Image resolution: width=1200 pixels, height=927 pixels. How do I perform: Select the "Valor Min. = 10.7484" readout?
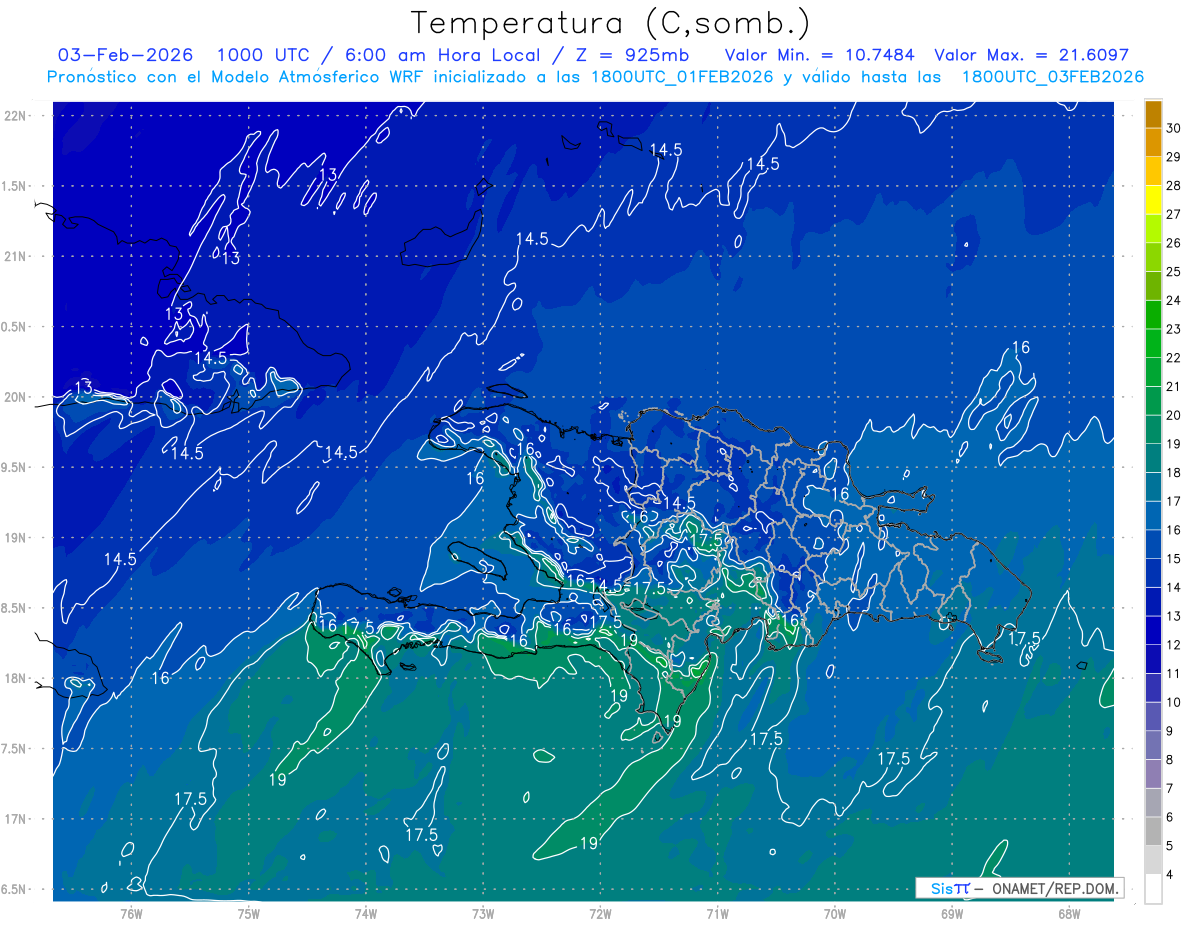coord(818,55)
